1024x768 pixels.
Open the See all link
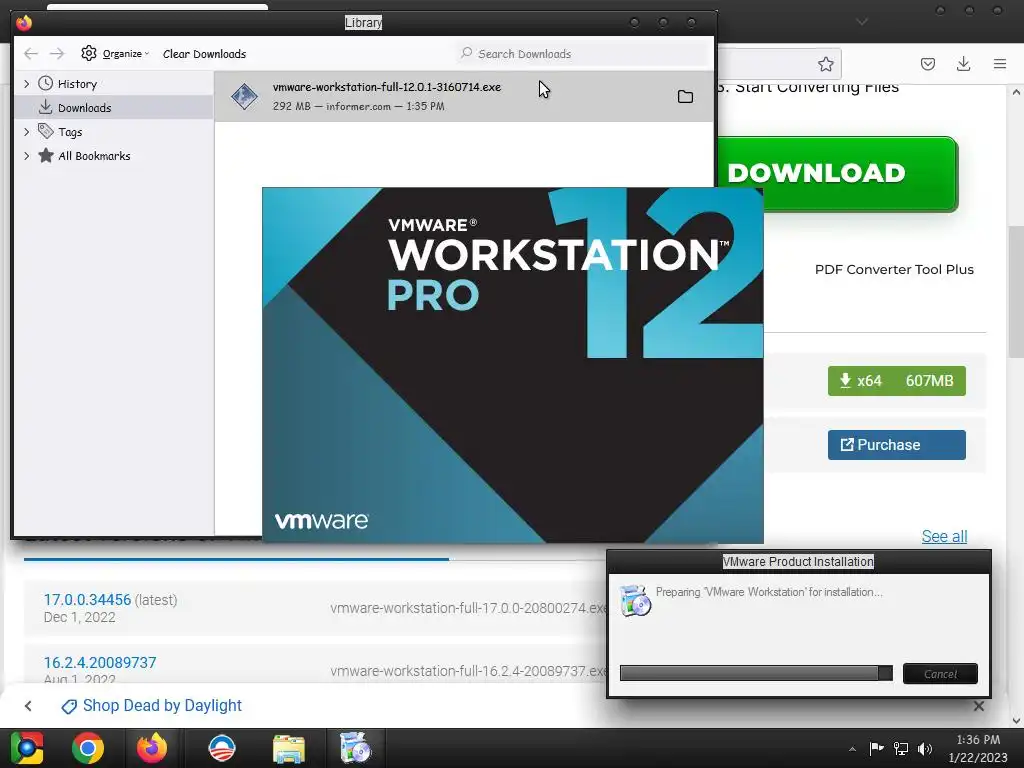pos(944,536)
